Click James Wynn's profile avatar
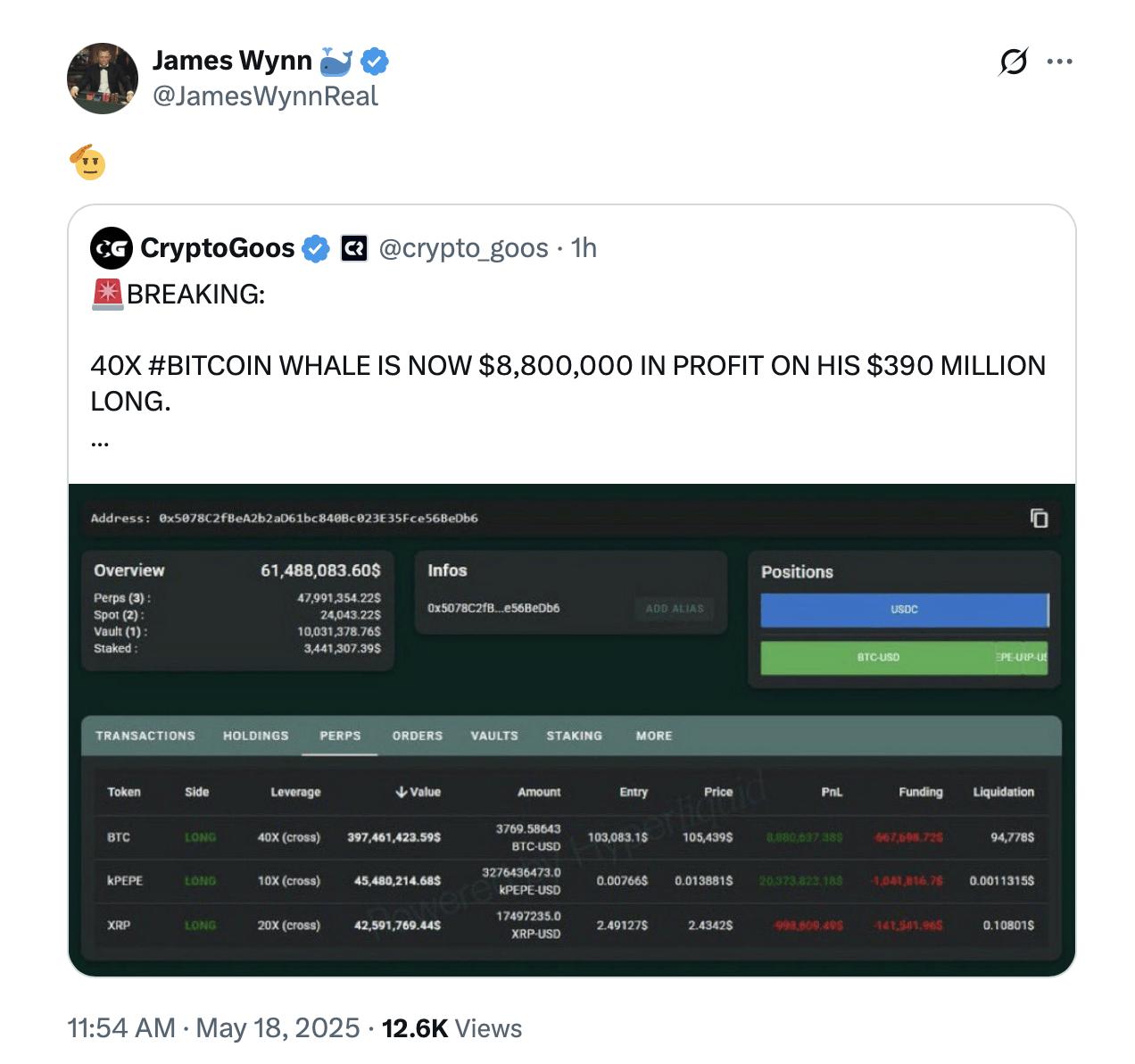Screen dimensions: 1135x1064 pos(103,79)
